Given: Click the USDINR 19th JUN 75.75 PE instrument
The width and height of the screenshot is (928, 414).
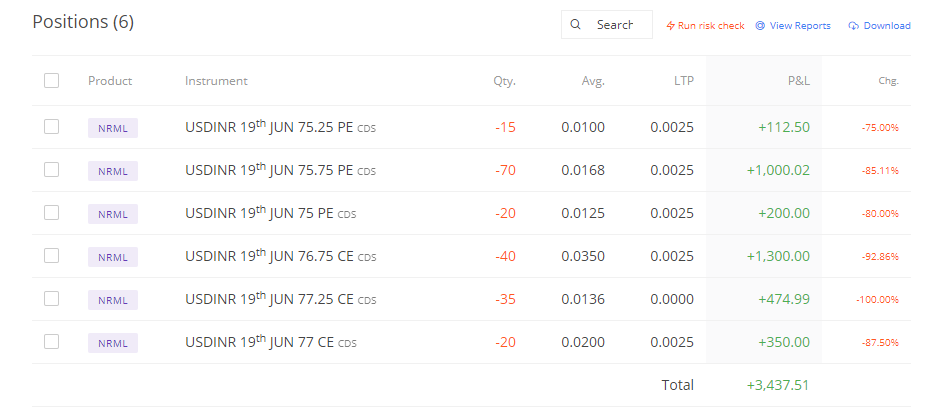Looking at the screenshot, I should coord(270,171).
